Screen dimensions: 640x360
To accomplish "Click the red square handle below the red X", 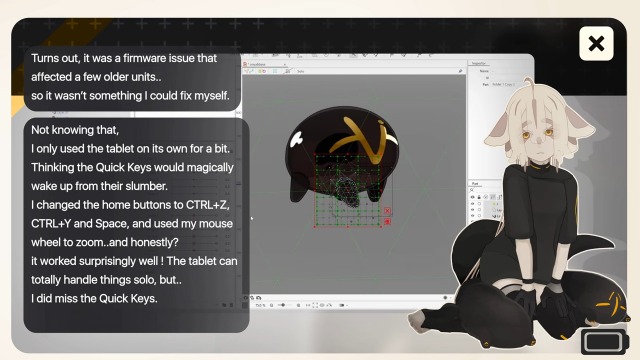I will 387,221.
